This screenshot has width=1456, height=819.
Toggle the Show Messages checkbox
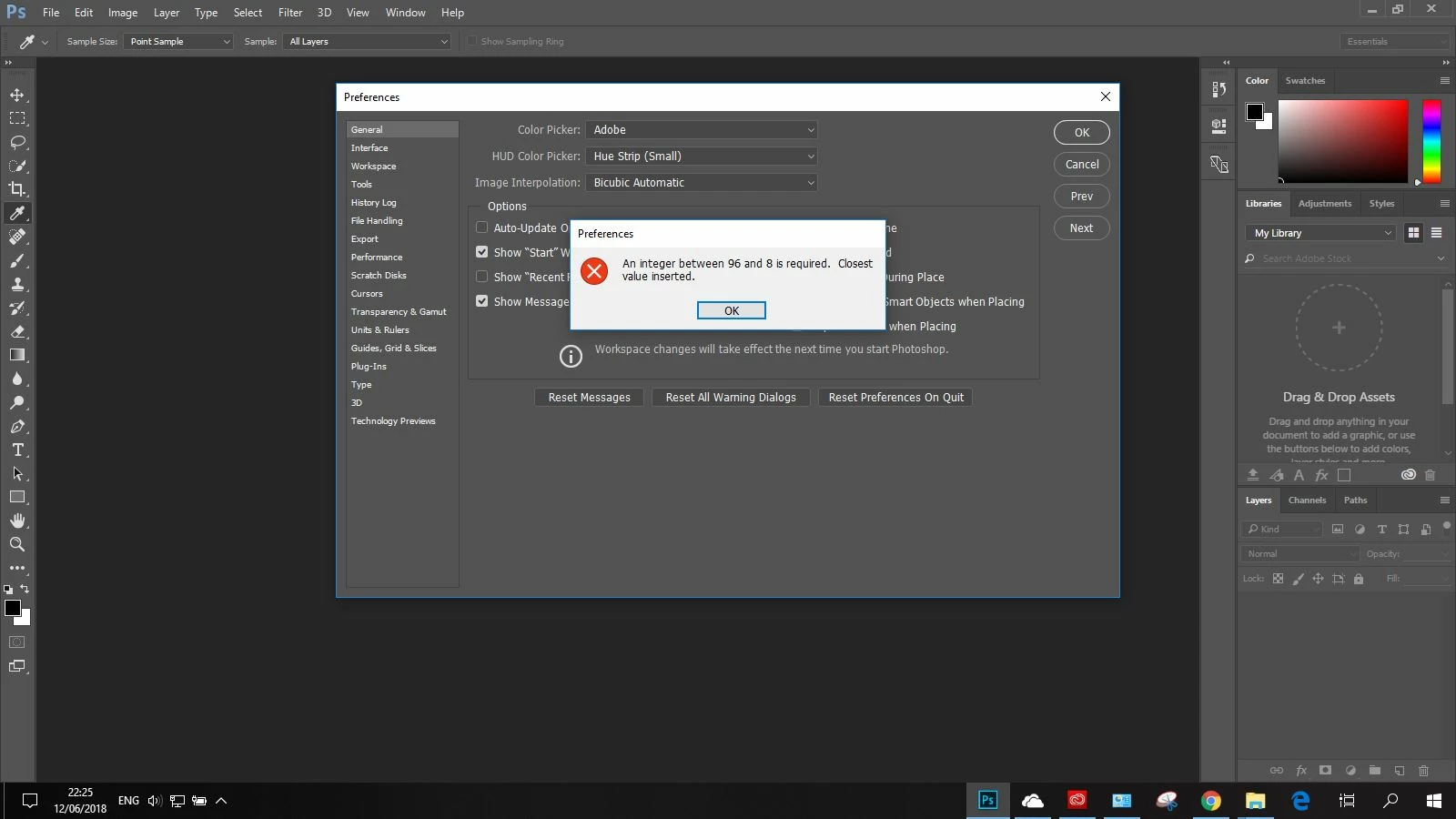(482, 301)
